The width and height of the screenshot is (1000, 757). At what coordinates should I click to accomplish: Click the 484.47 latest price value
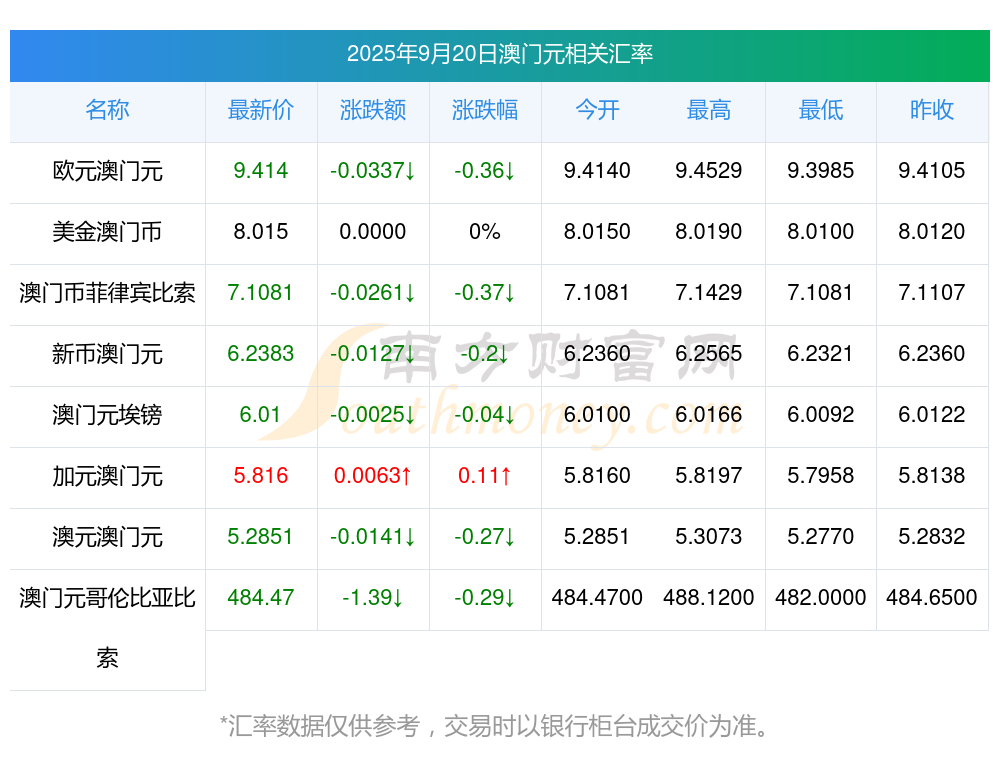(x=261, y=598)
